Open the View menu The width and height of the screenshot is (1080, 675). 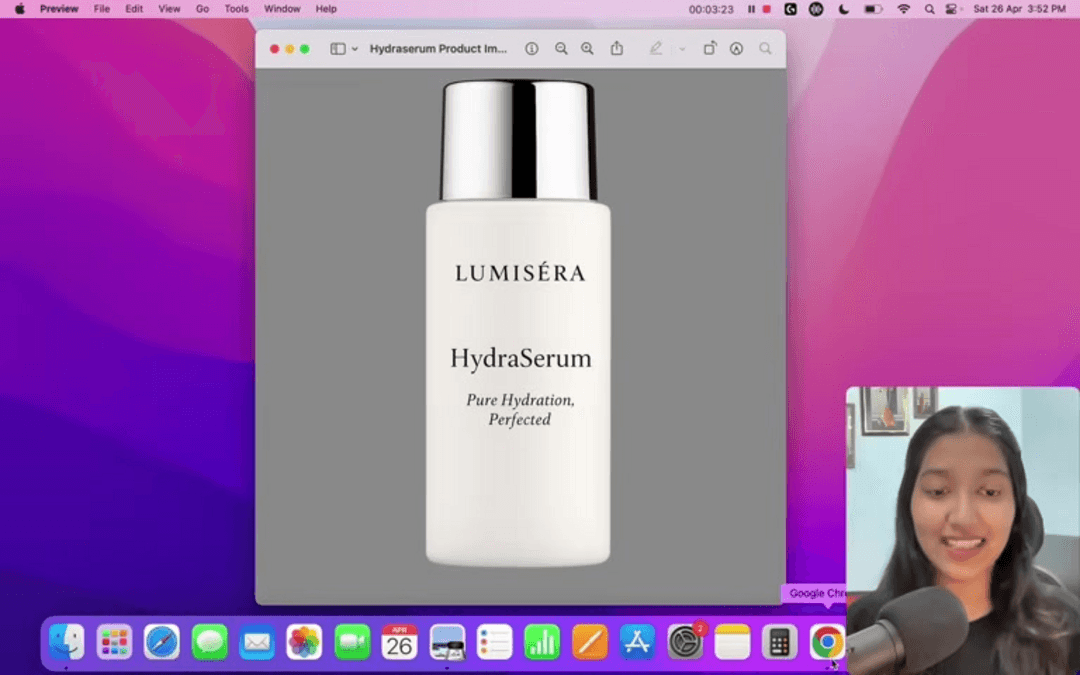(x=170, y=9)
